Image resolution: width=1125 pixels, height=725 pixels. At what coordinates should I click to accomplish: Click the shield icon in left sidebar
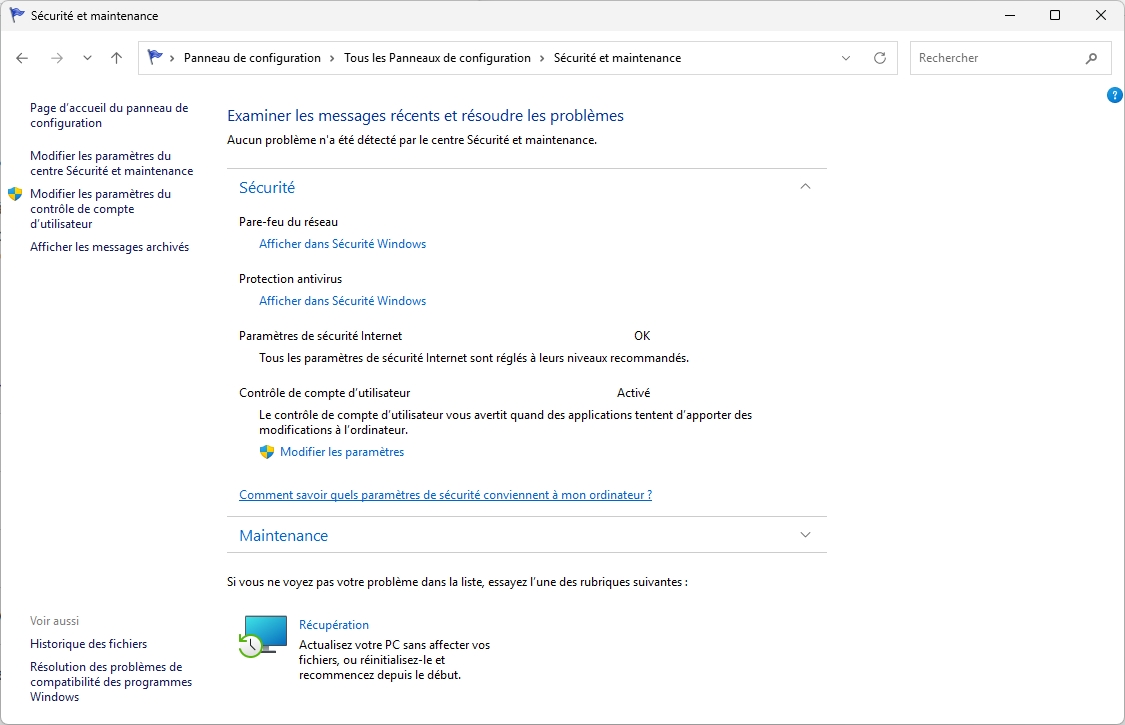(15, 194)
